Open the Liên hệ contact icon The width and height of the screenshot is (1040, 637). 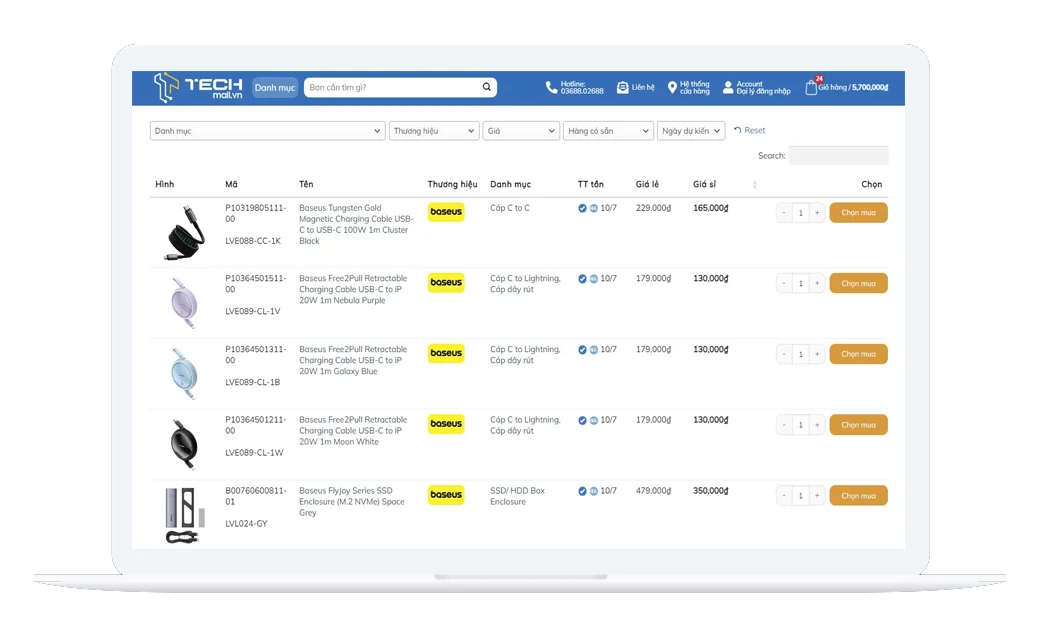pyautogui.click(x=622, y=88)
